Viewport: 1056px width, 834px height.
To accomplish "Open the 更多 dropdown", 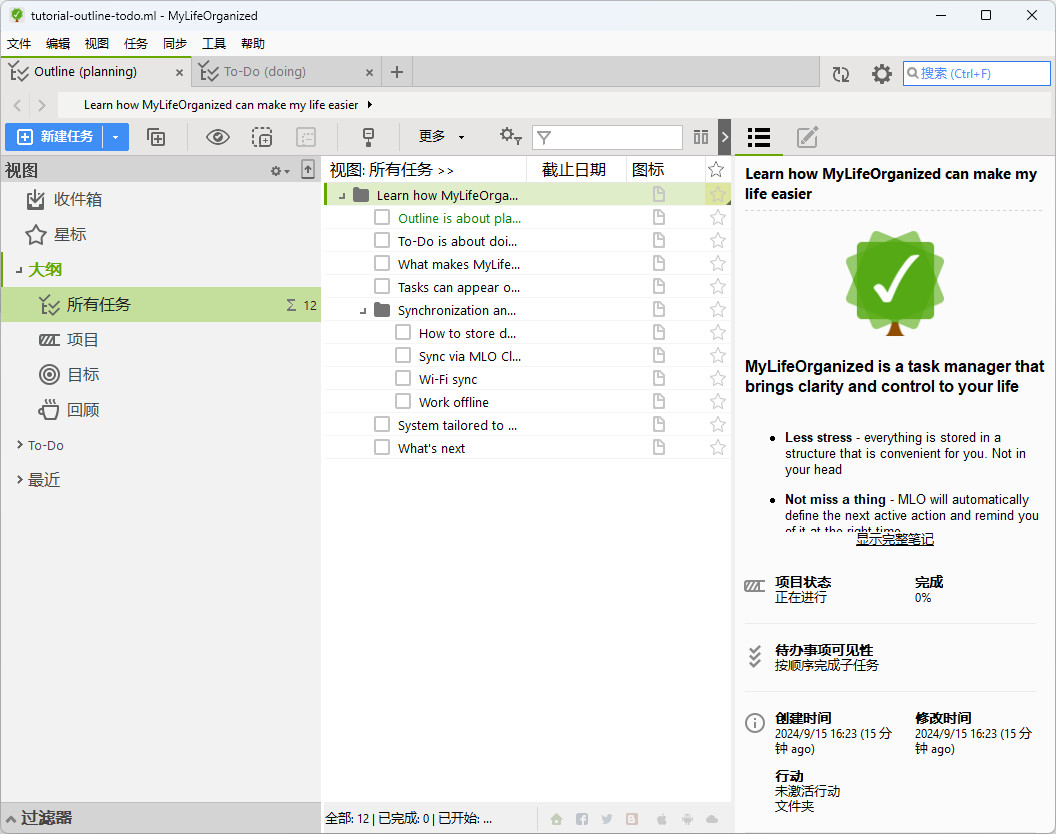I will pos(441,137).
